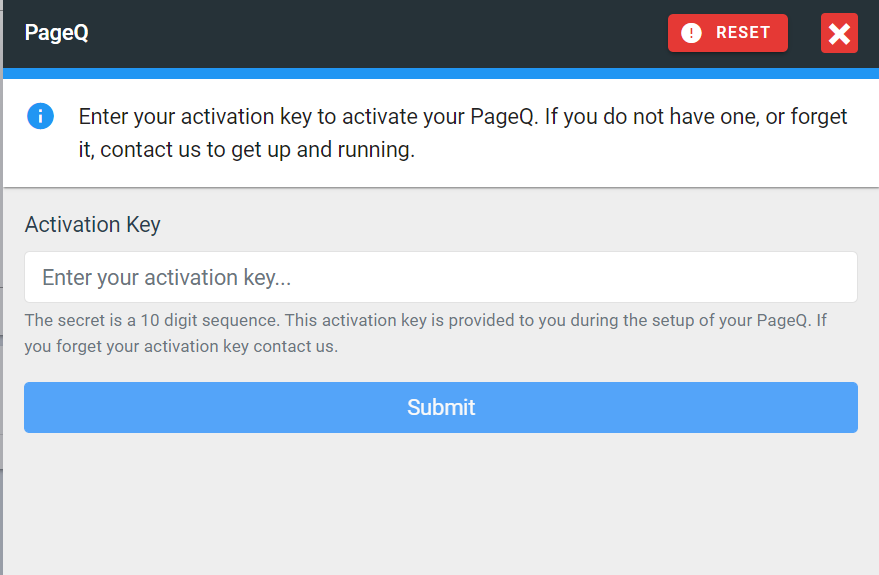Click the Submit label text

[441, 407]
